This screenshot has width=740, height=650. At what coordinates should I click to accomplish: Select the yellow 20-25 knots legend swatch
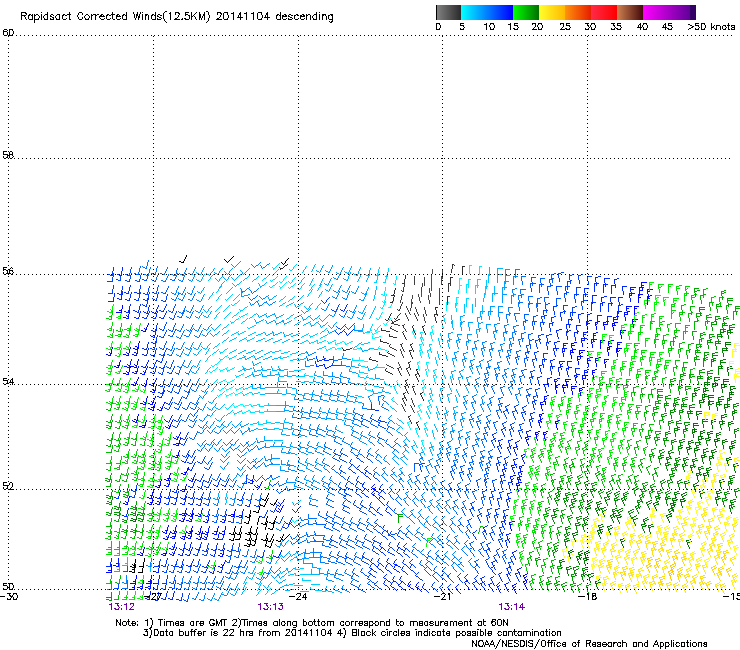(x=552, y=12)
